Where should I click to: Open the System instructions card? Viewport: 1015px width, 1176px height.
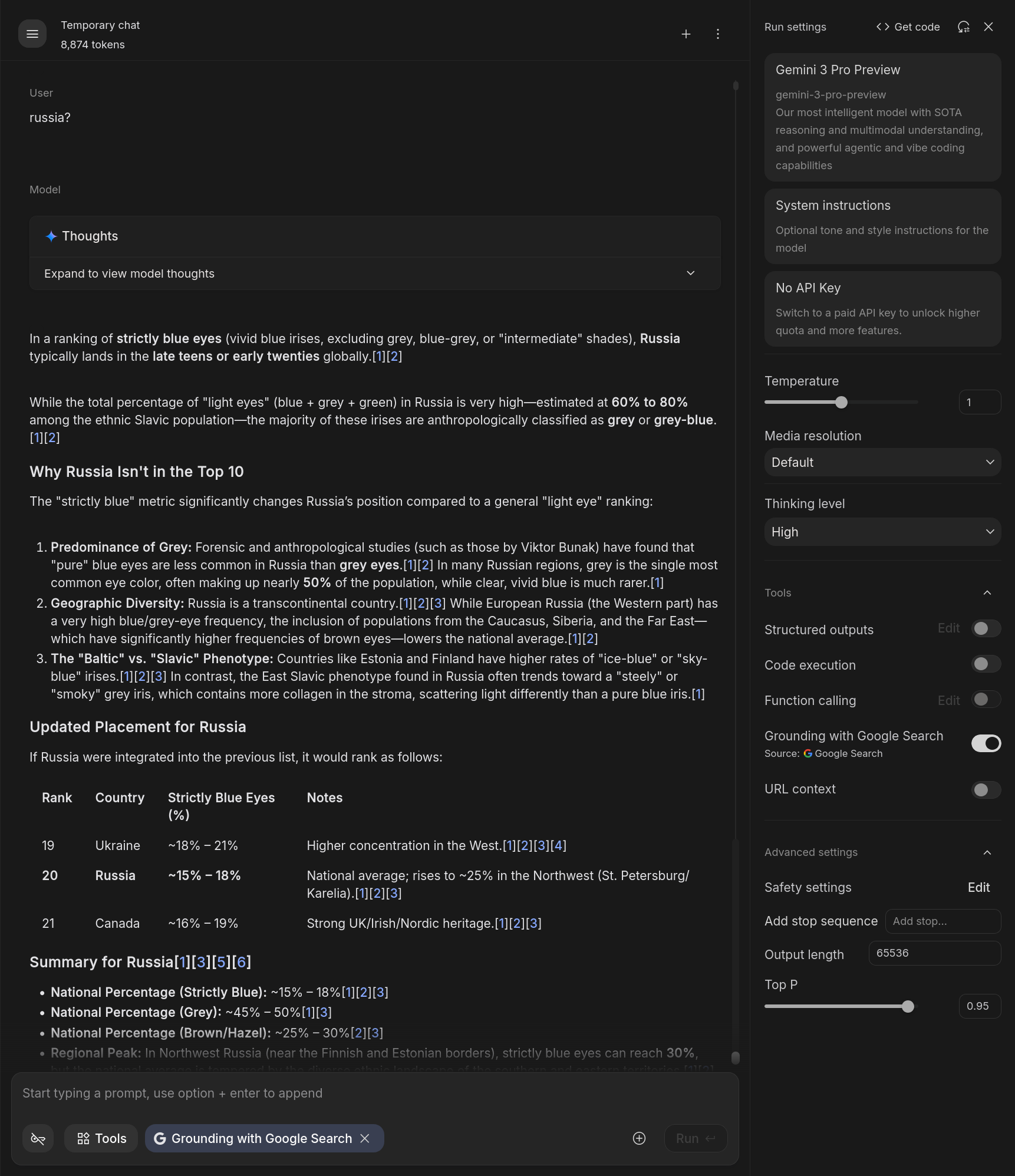(883, 226)
